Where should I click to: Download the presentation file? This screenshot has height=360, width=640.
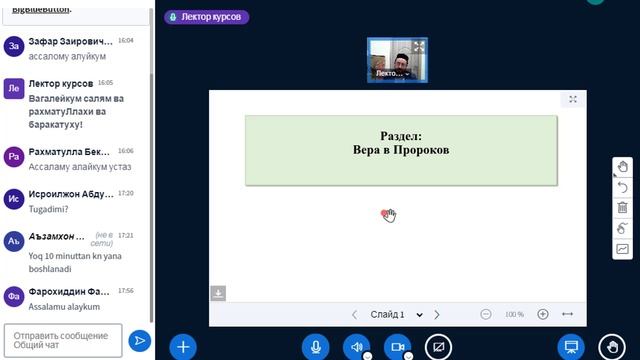click(x=218, y=293)
